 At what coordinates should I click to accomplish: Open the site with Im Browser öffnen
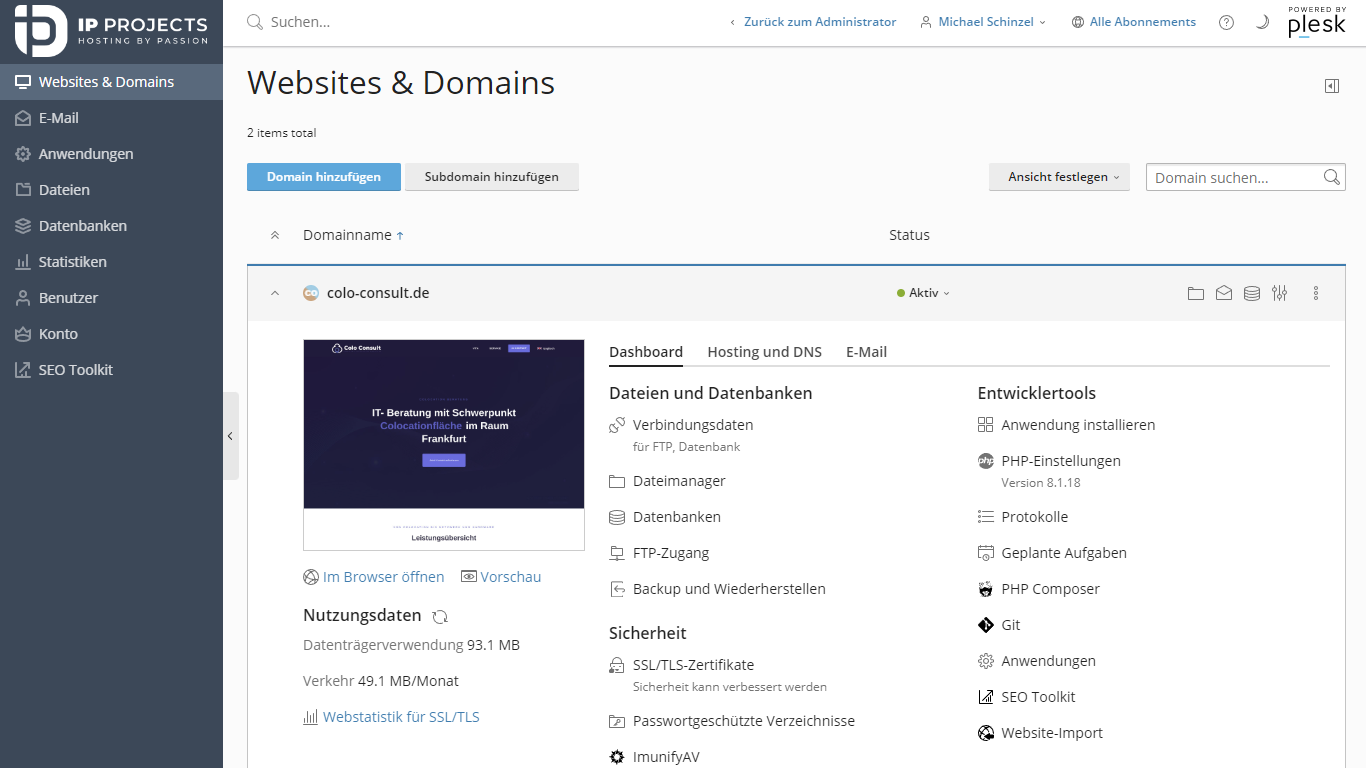coord(383,577)
